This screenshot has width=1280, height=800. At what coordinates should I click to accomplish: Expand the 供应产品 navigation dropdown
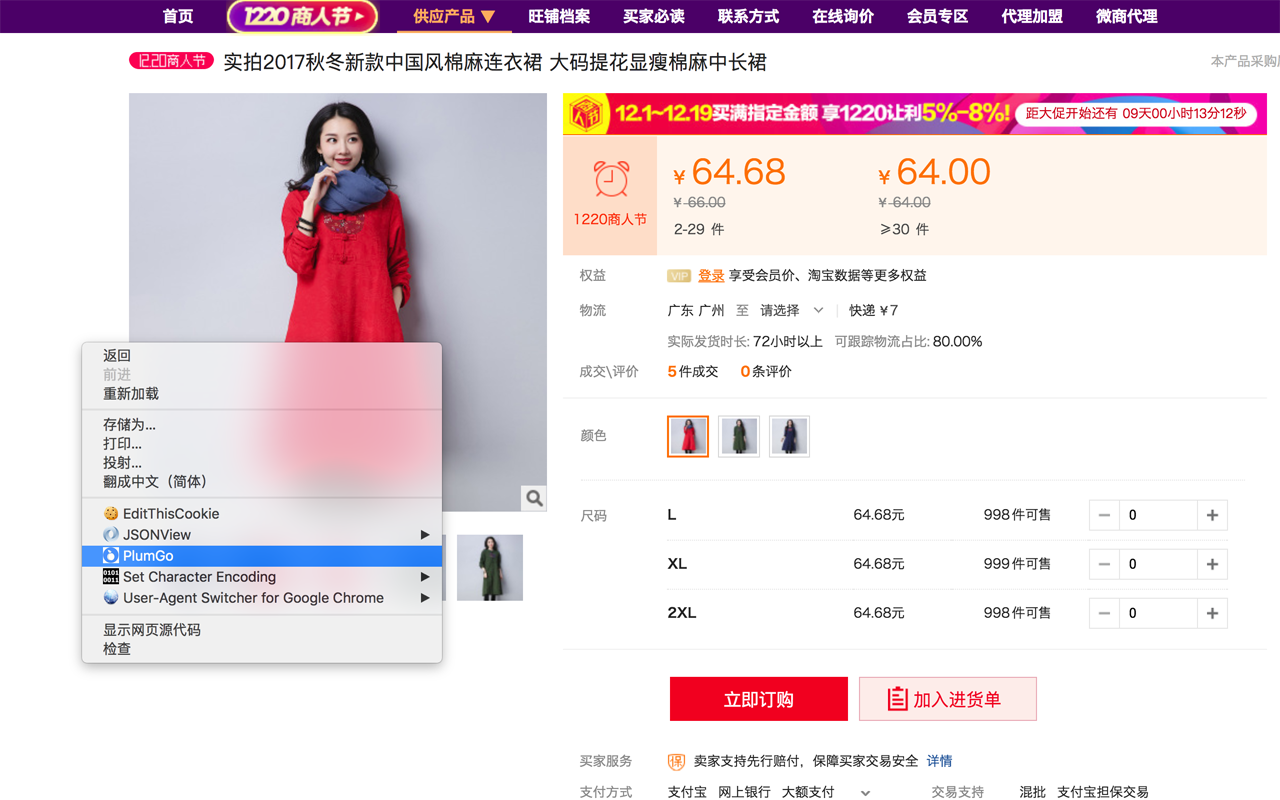[454, 16]
